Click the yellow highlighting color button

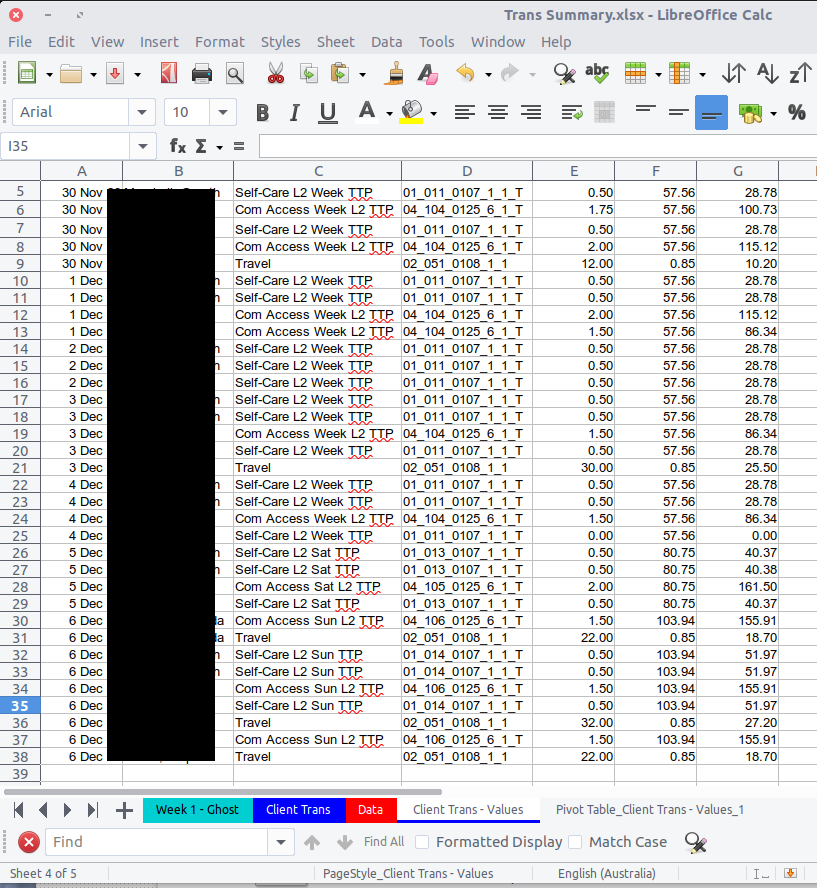[411, 113]
